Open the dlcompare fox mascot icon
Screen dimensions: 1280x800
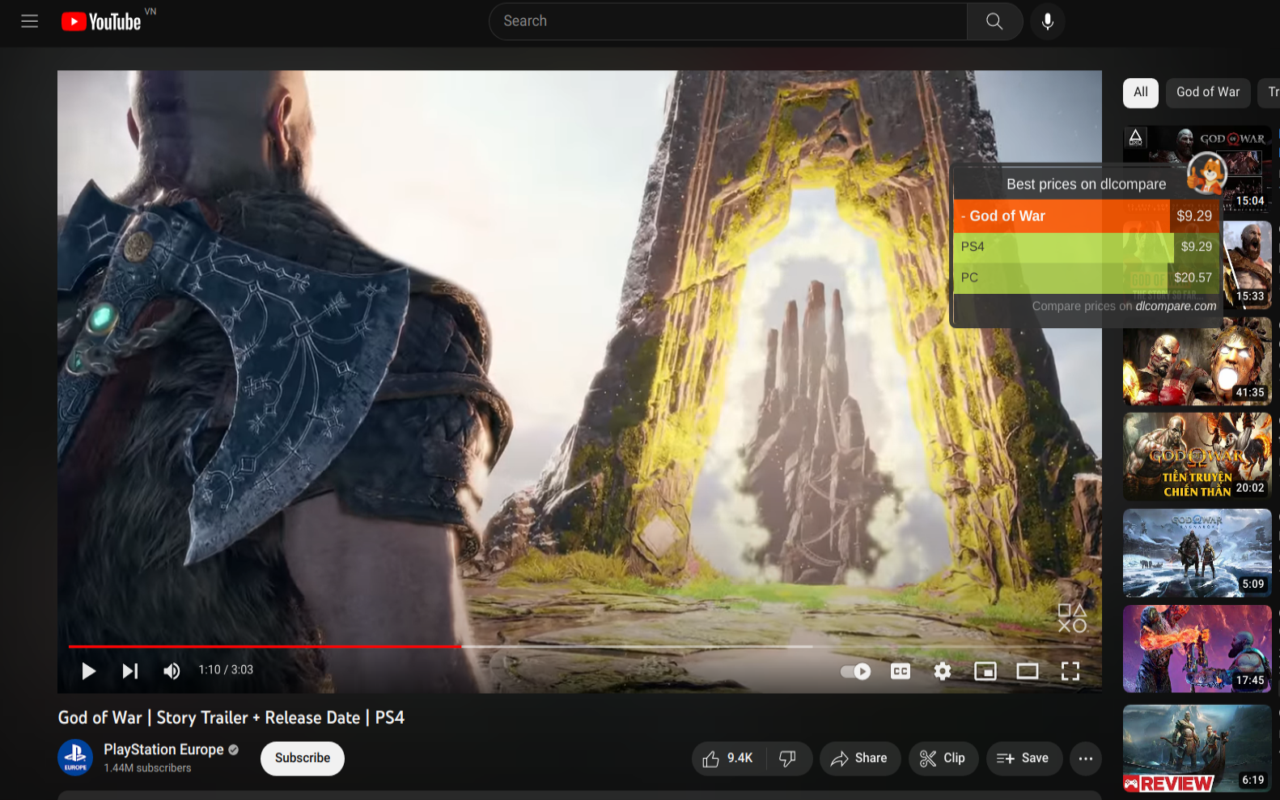[x=1206, y=174]
